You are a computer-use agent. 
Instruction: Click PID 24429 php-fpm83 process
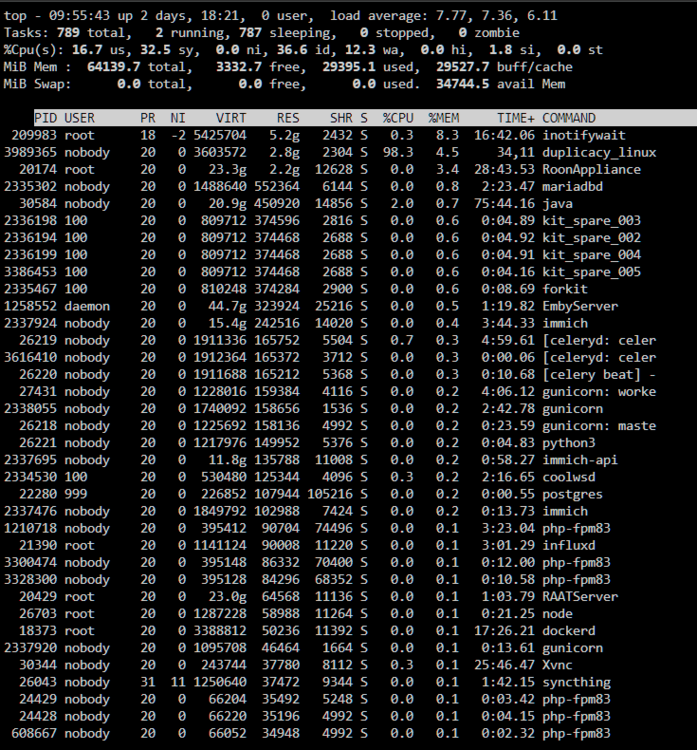pos(38,700)
